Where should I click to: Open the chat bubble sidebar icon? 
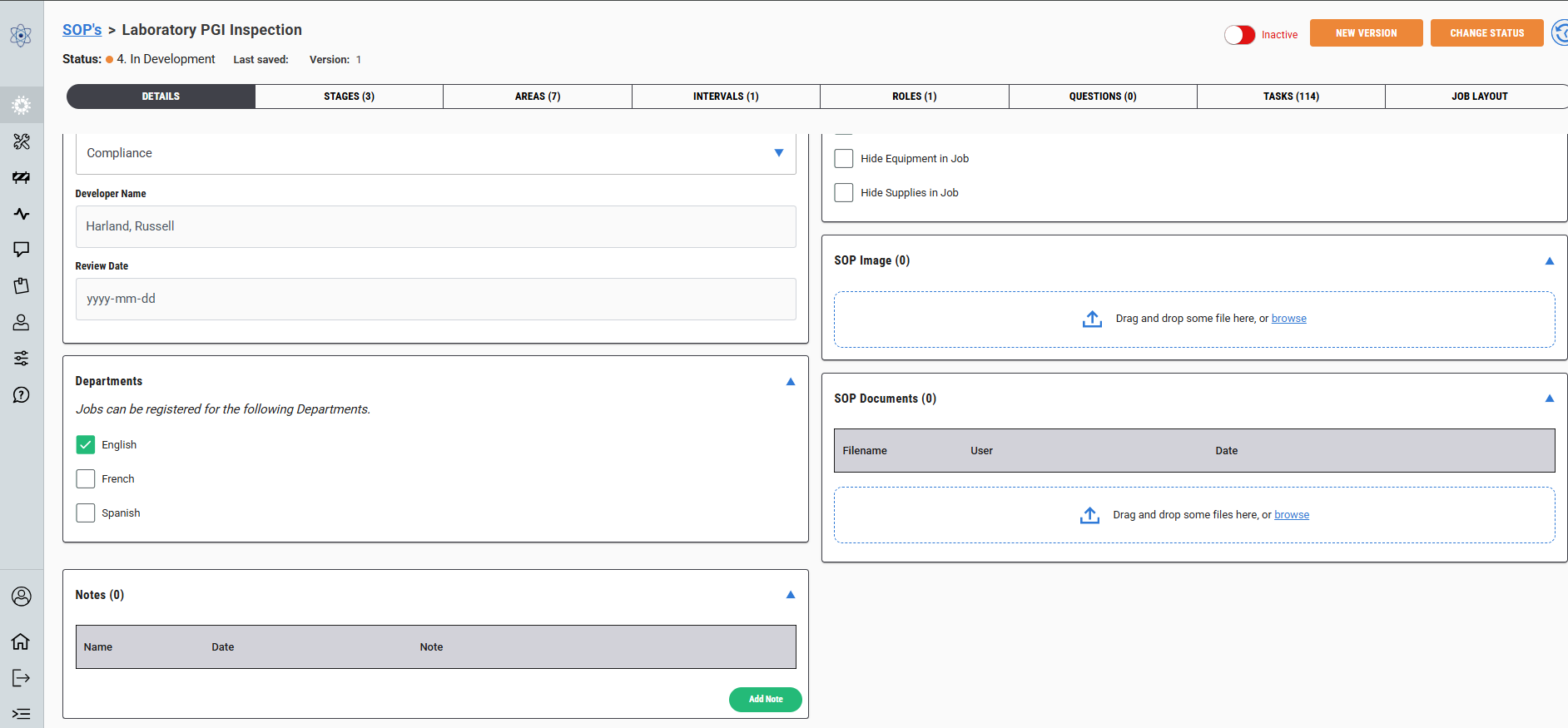22,250
